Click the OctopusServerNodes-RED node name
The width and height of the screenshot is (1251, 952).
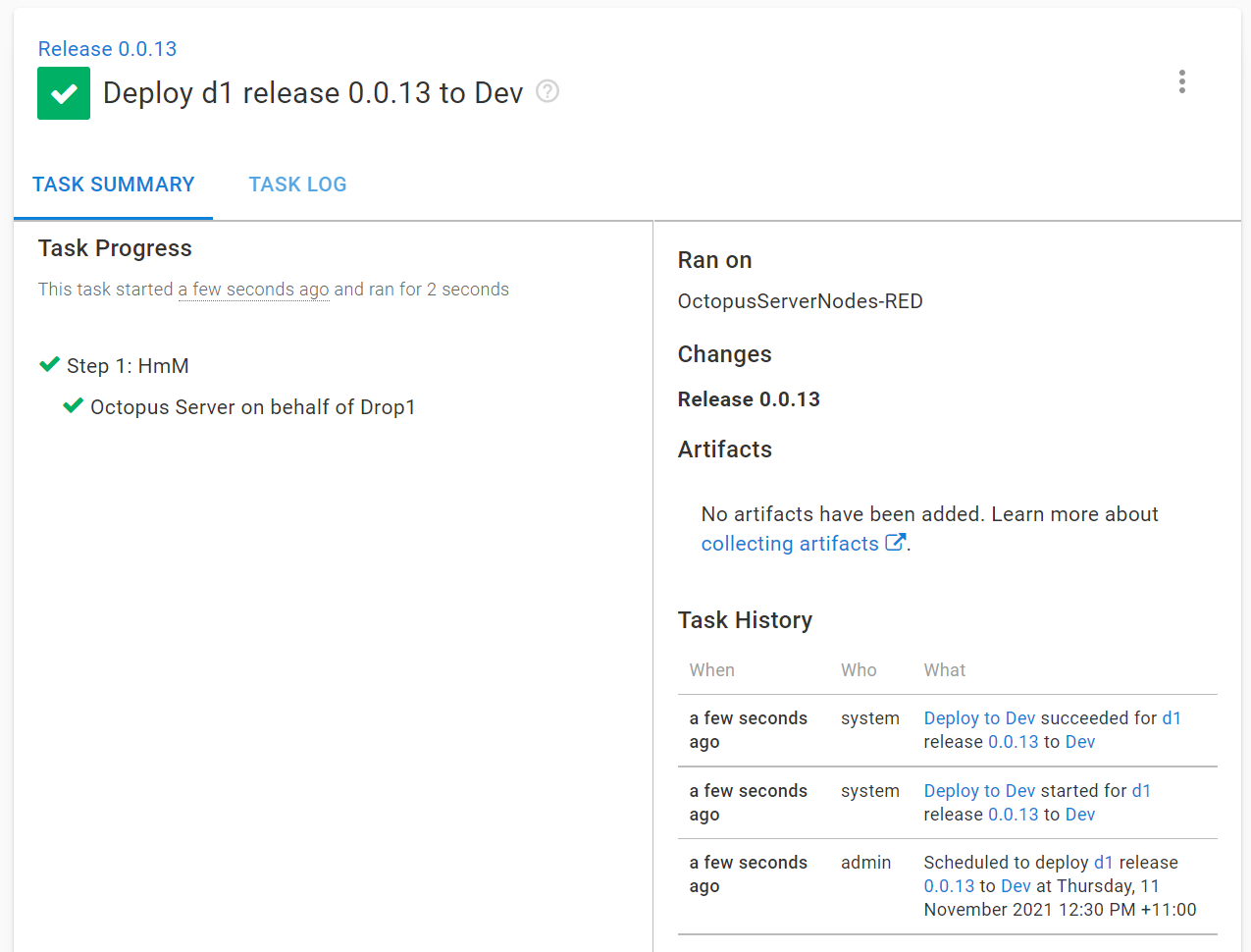pos(801,301)
